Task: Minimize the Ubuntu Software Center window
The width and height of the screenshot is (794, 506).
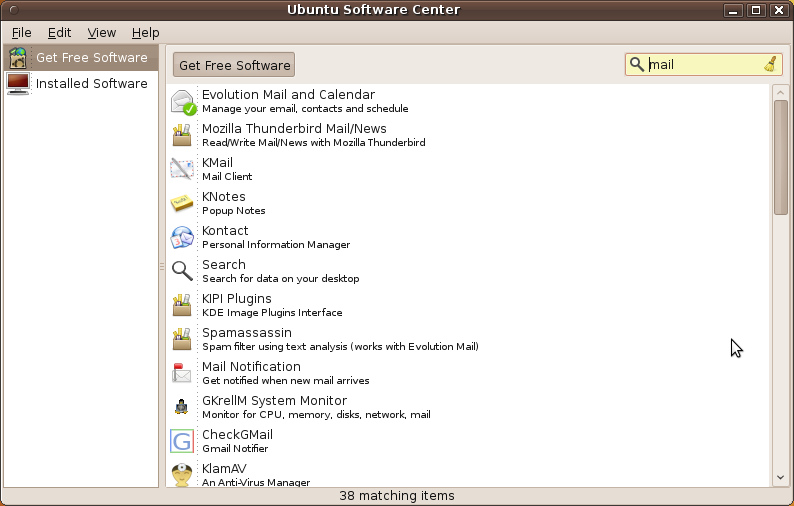Action: coord(733,10)
